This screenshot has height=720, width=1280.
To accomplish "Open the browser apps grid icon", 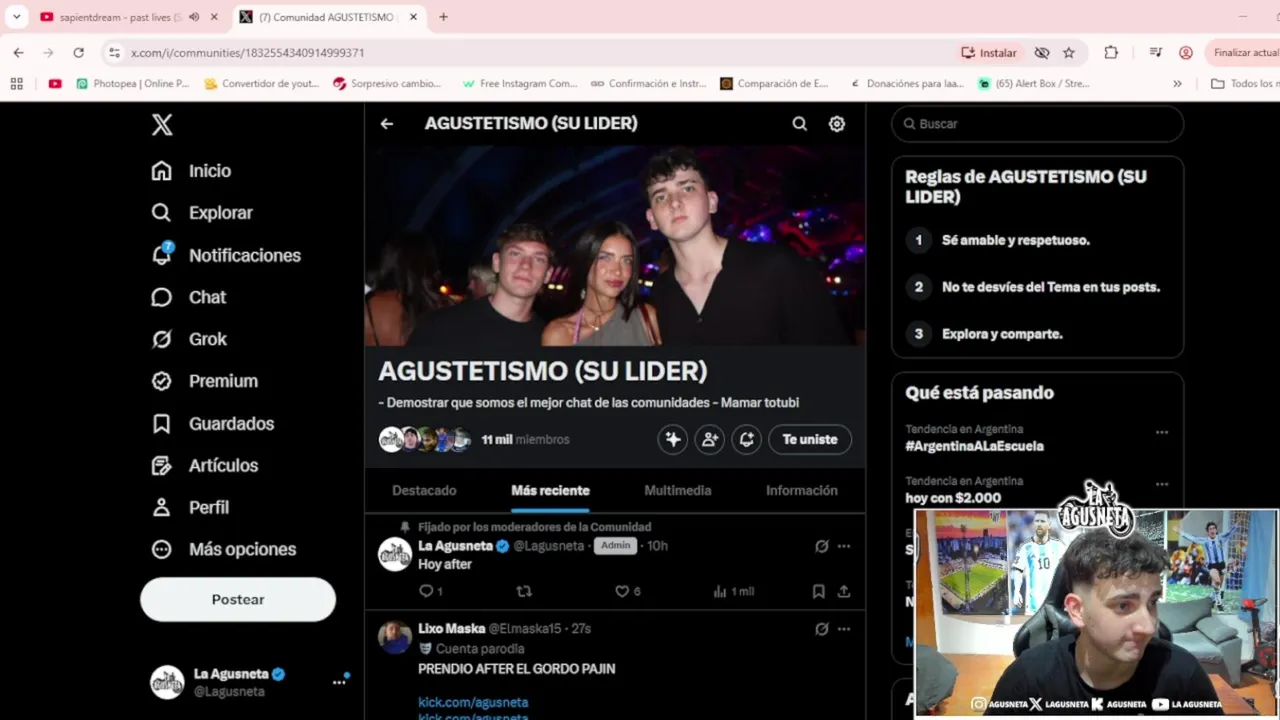I will 16,84.
